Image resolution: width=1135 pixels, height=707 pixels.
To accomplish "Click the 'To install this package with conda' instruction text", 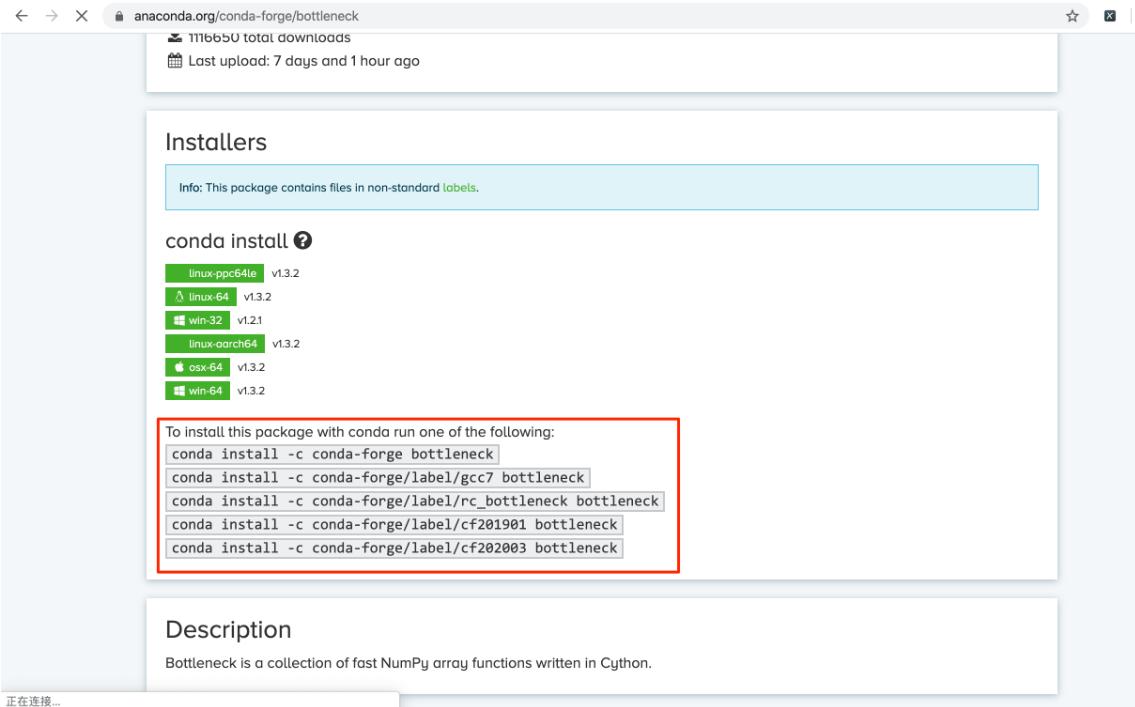I will click(x=360, y=432).
